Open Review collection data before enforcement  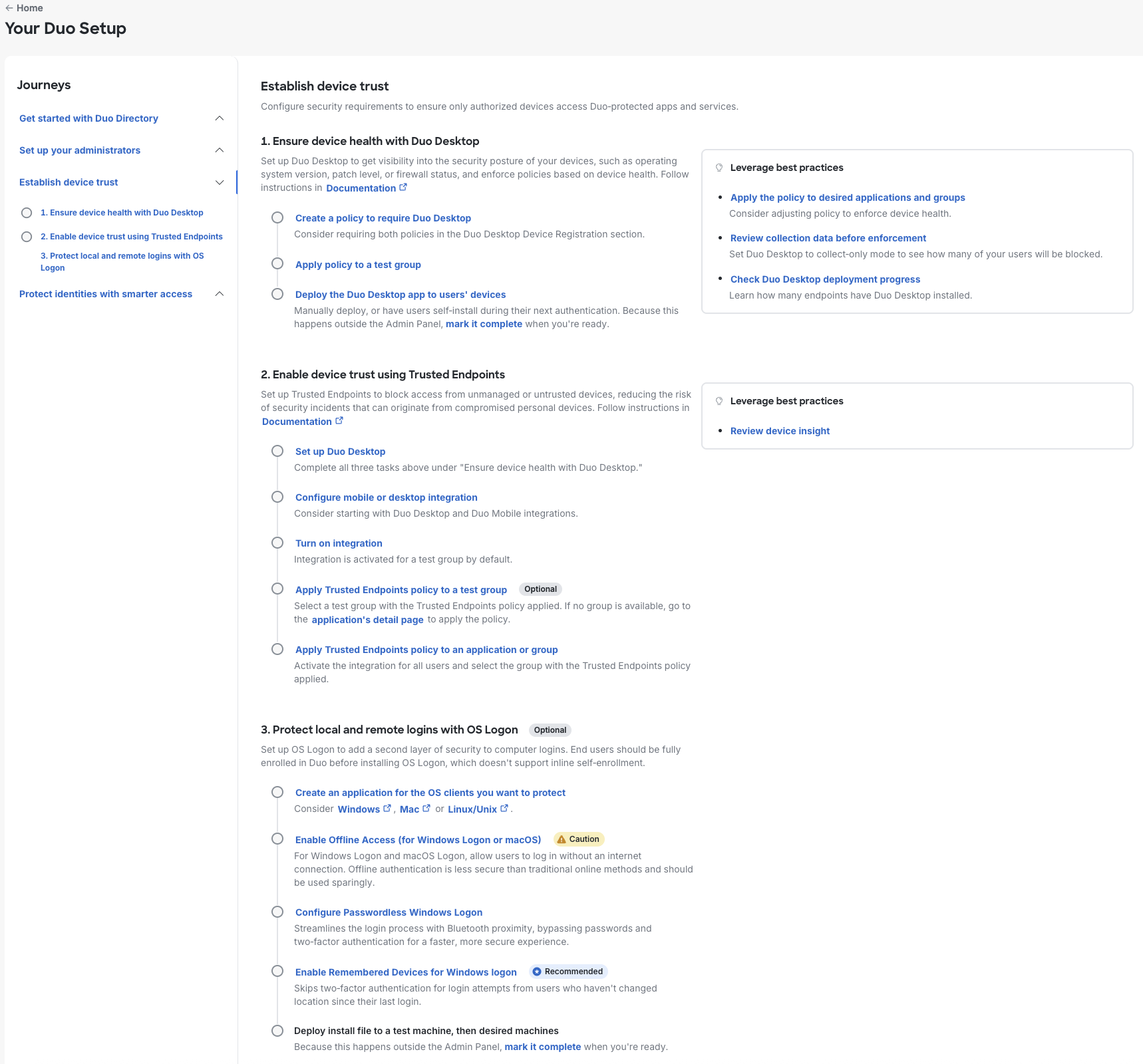(x=828, y=238)
